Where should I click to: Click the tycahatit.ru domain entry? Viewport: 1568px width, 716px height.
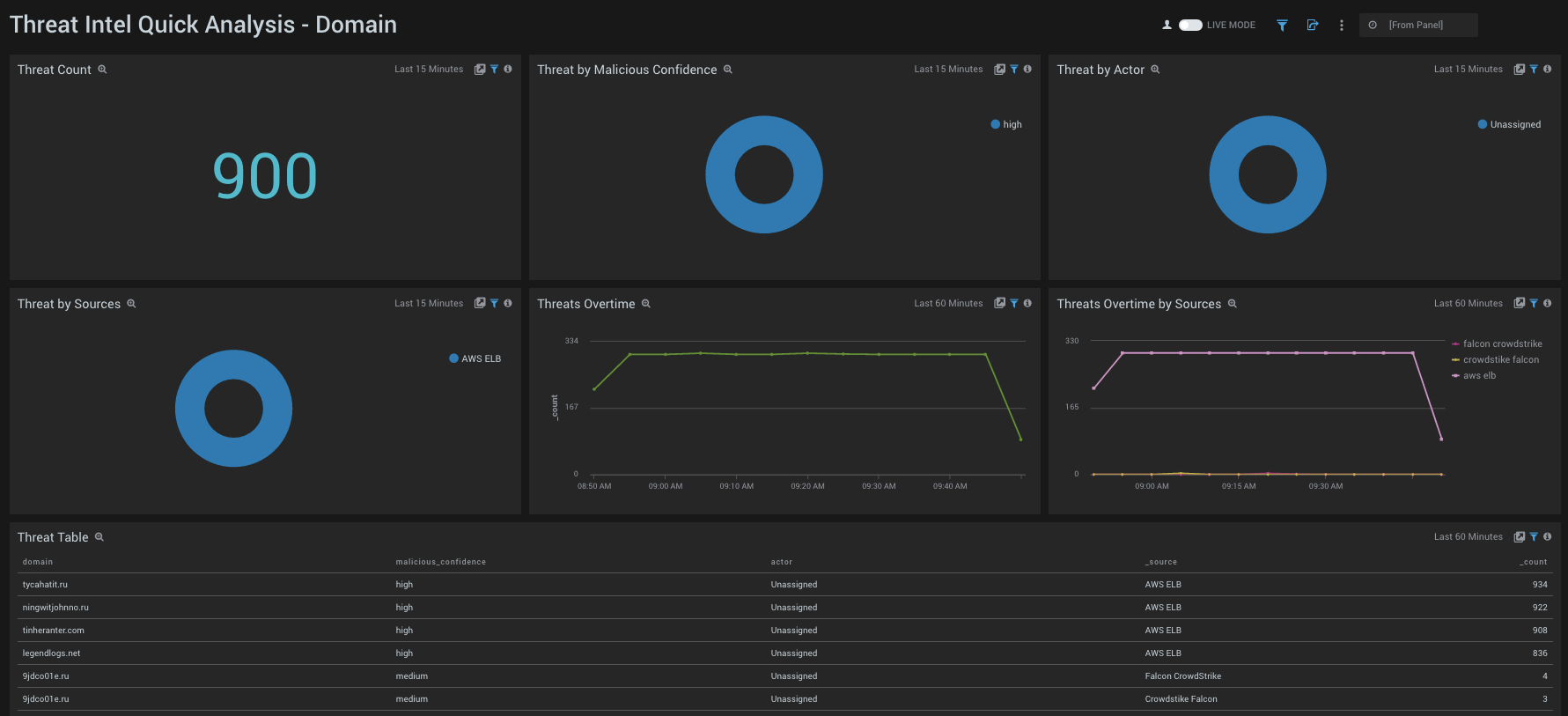click(x=45, y=585)
